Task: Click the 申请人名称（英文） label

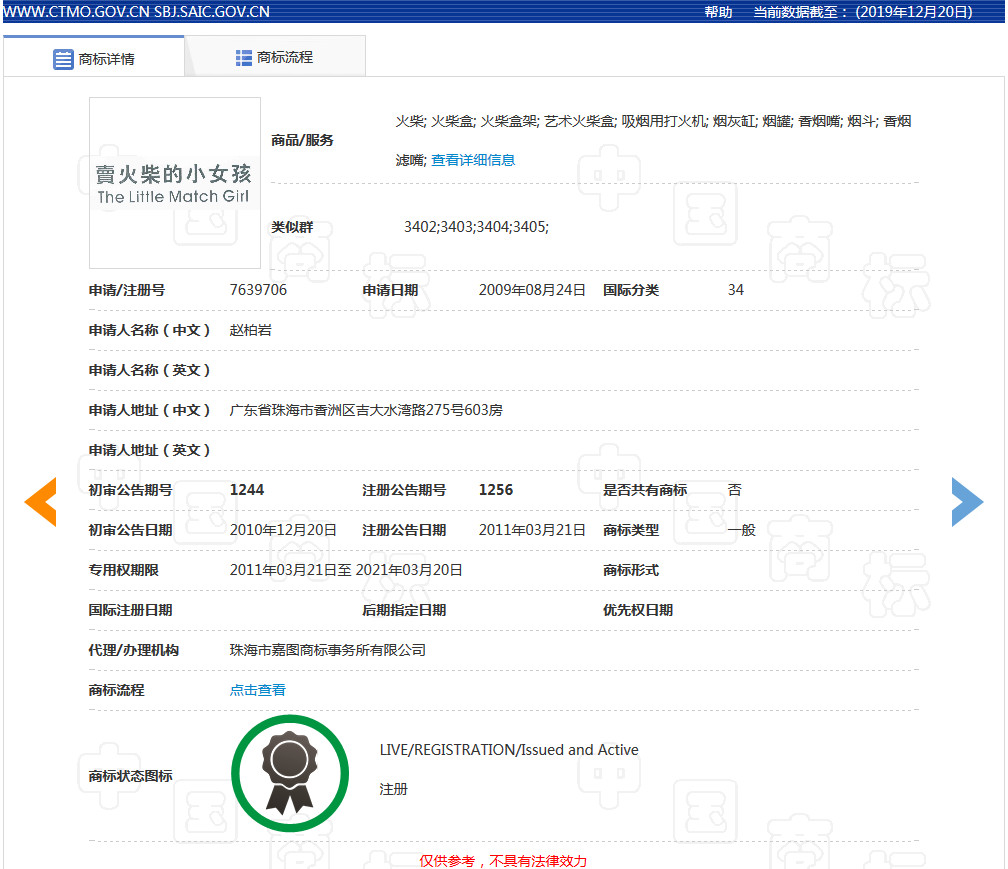Action: click(149, 370)
